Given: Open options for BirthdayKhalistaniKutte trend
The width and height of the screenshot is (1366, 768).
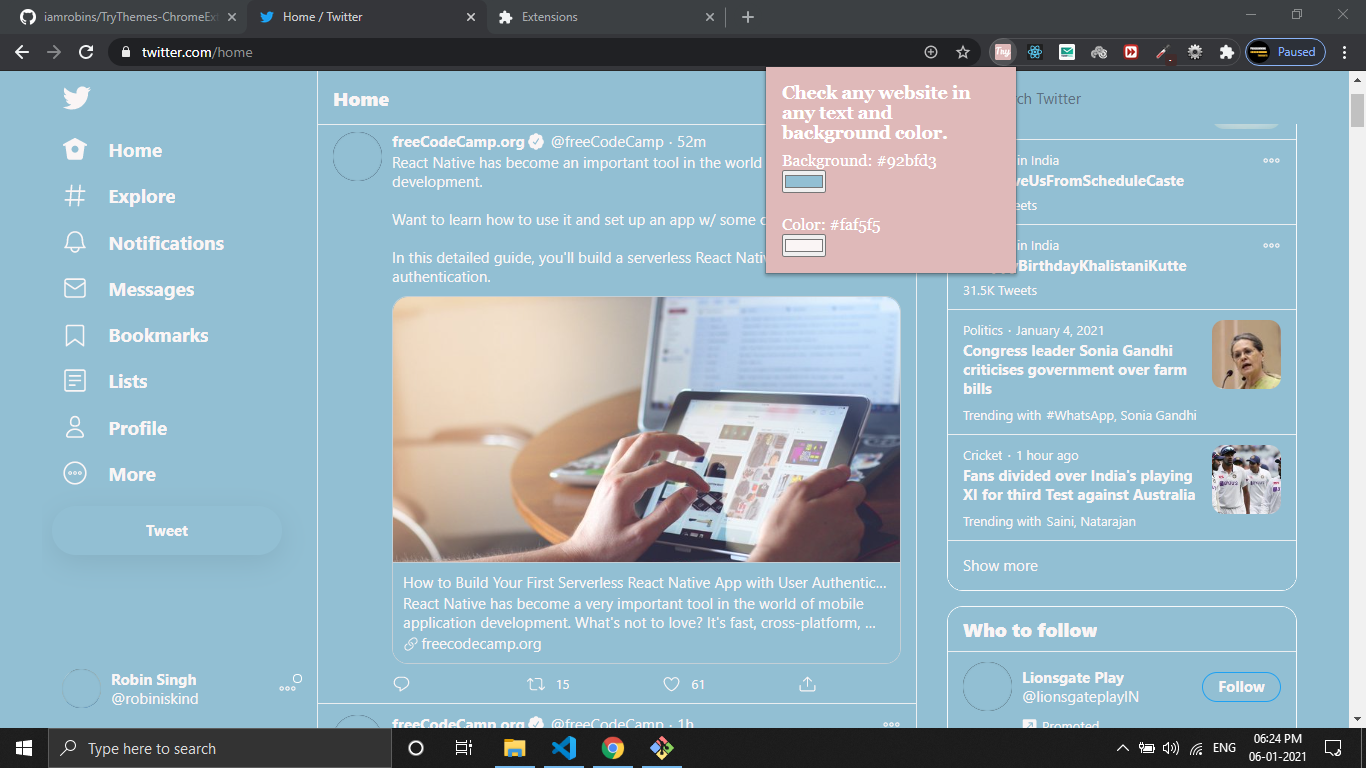Looking at the screenshot, I should [1271, 245].
